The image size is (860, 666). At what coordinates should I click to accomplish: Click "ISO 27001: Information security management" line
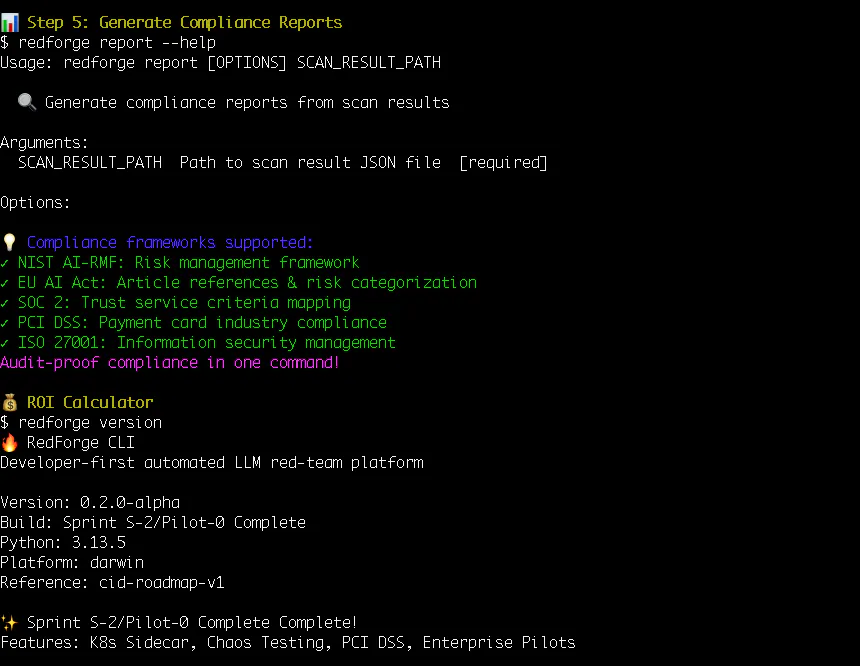click(207, 342)
